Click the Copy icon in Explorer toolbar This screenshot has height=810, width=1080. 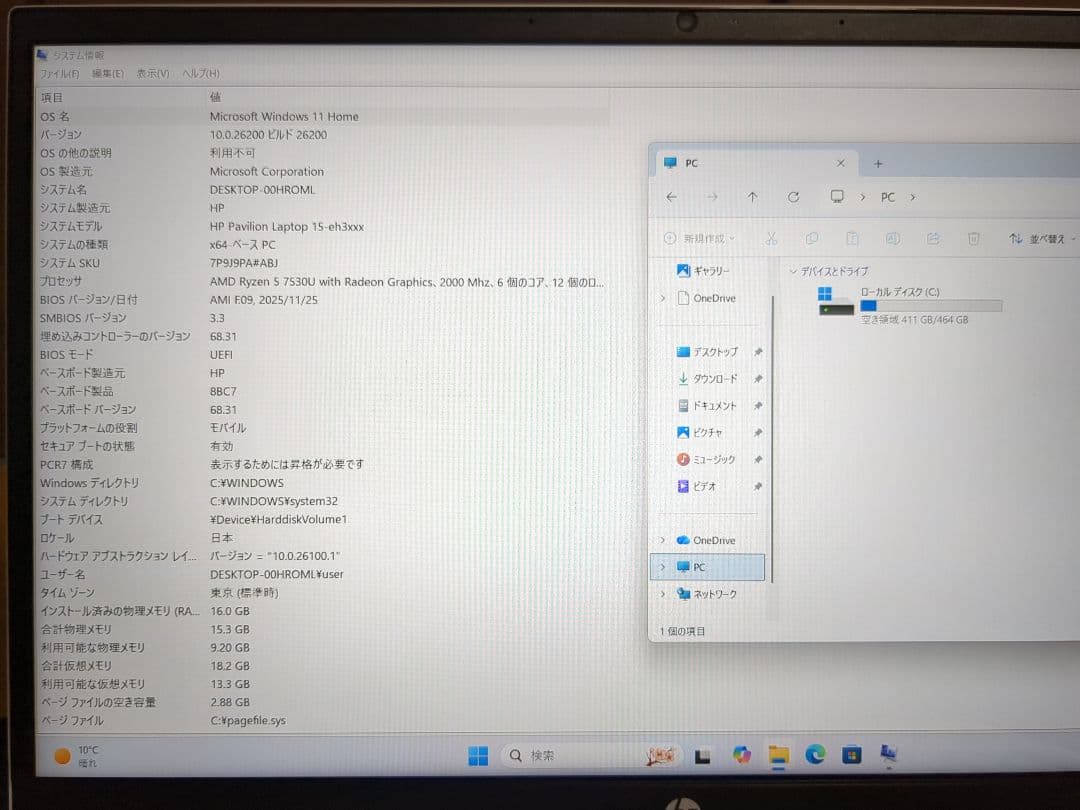click(811, 239)
